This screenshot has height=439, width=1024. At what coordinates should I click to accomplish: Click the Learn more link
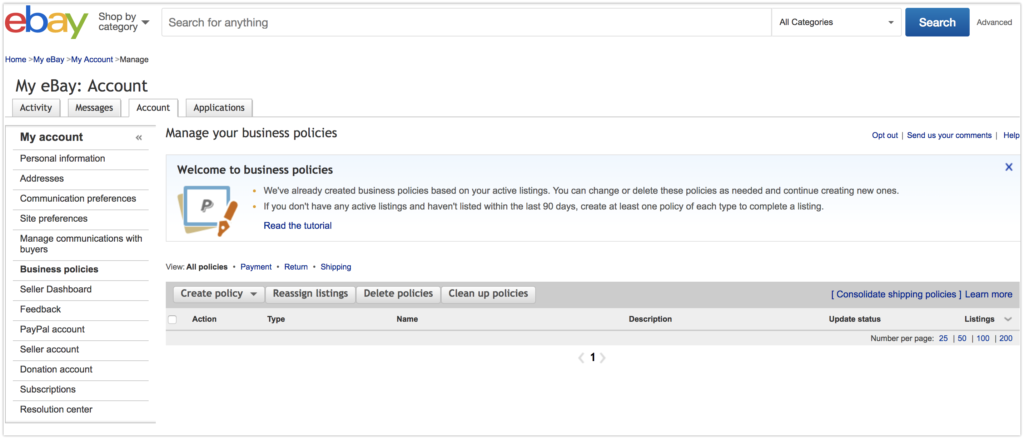tap(989, 295)
